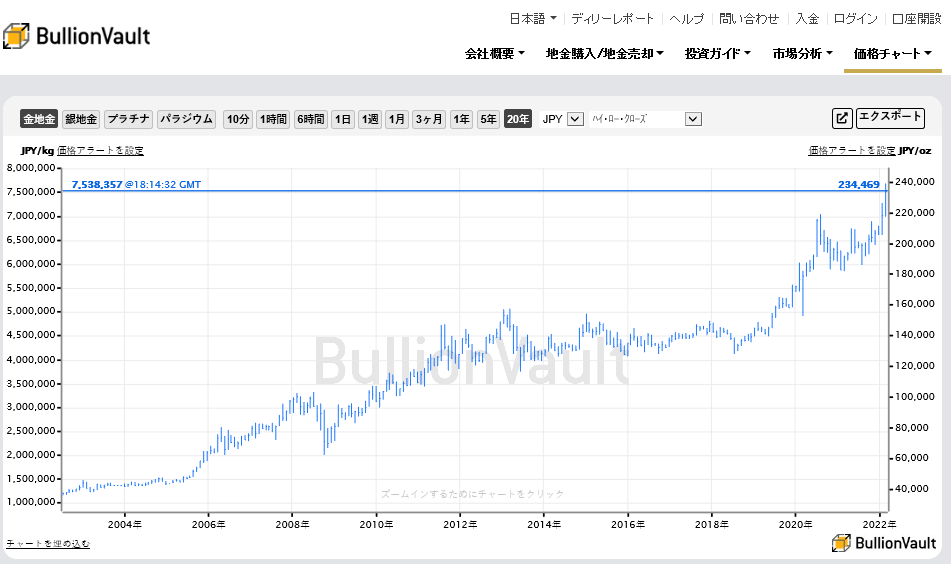The image size is (951, 564).
Task: Click the 2012年 axis label
Action: tap(460, 524)
